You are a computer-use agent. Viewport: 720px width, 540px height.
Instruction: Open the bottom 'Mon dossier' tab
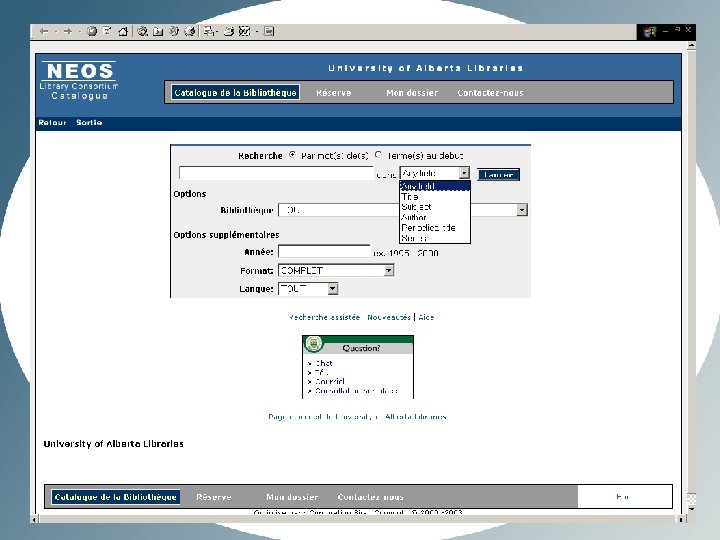coord(292,497)
